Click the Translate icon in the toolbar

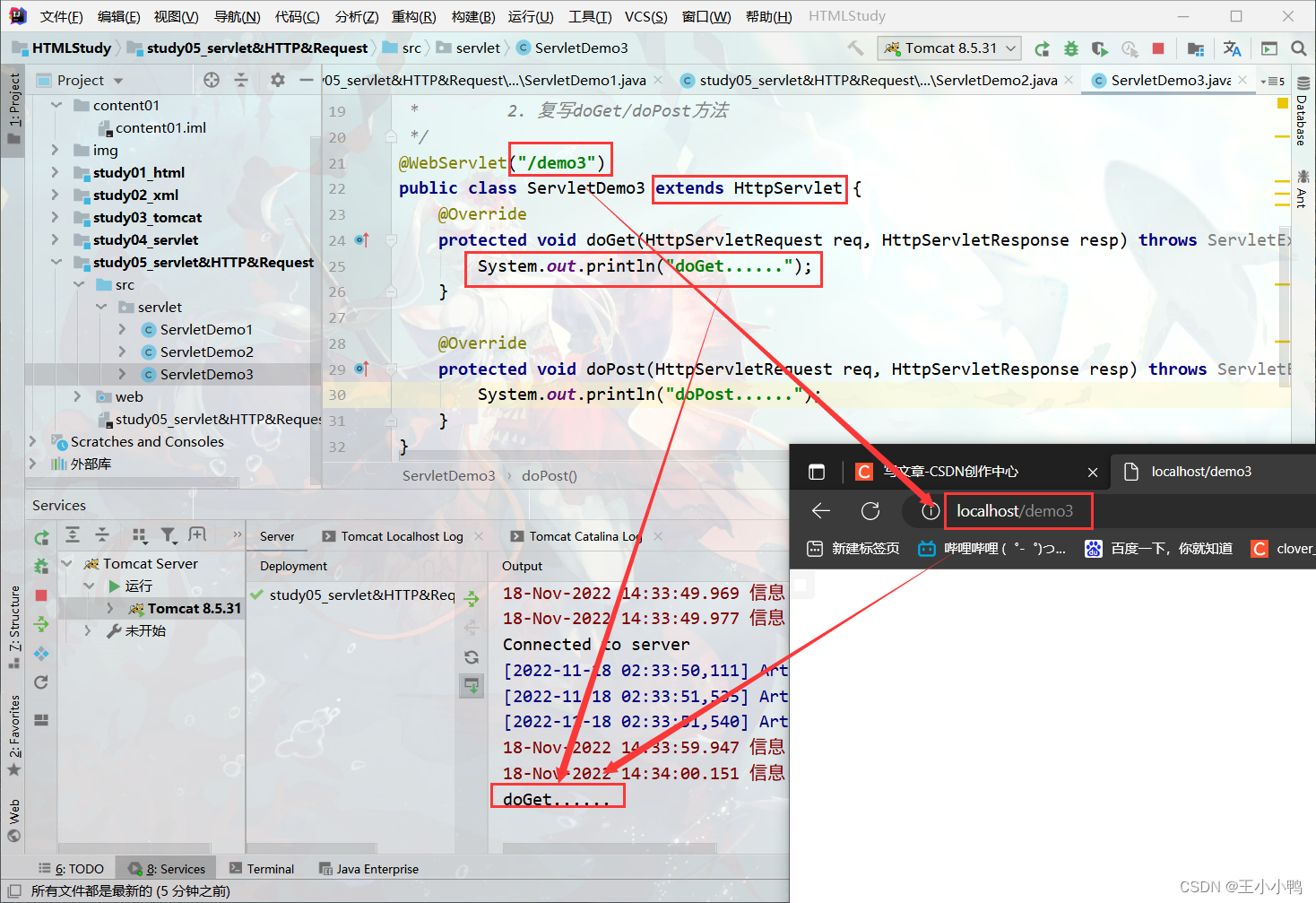tap(1233, 48)
